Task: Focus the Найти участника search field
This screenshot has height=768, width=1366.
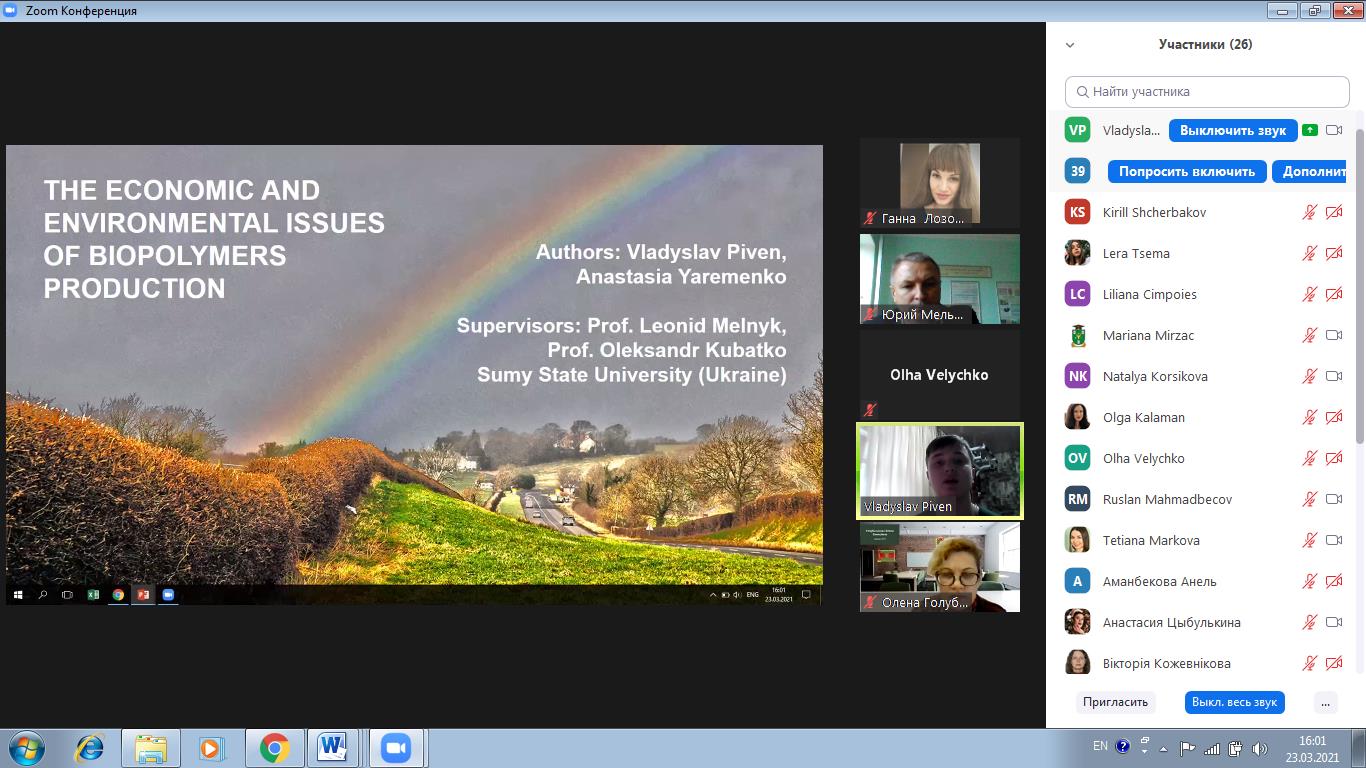Action: coord(1207,91)
